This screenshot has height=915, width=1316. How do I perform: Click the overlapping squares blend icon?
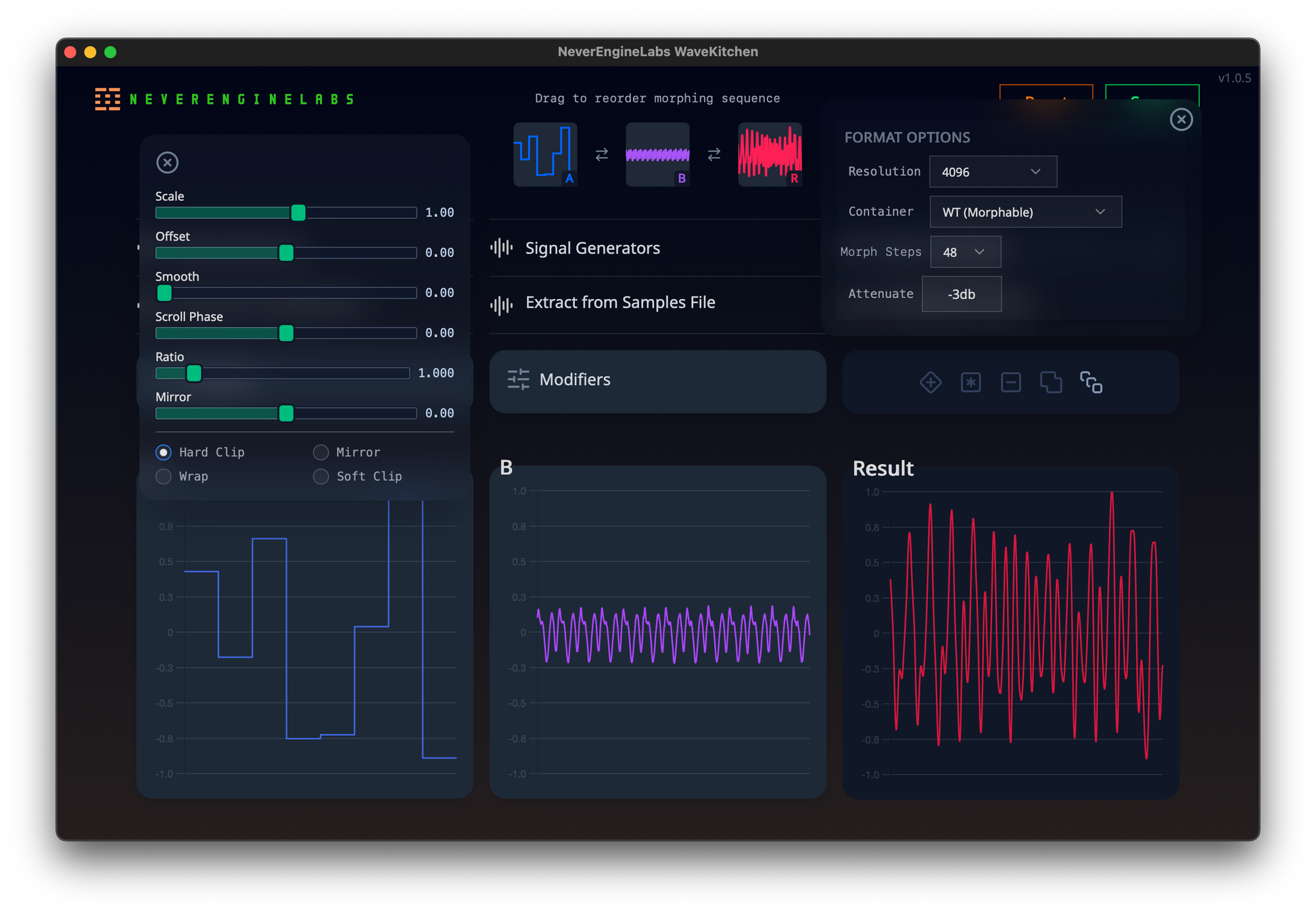click(x=1050, y=382)
